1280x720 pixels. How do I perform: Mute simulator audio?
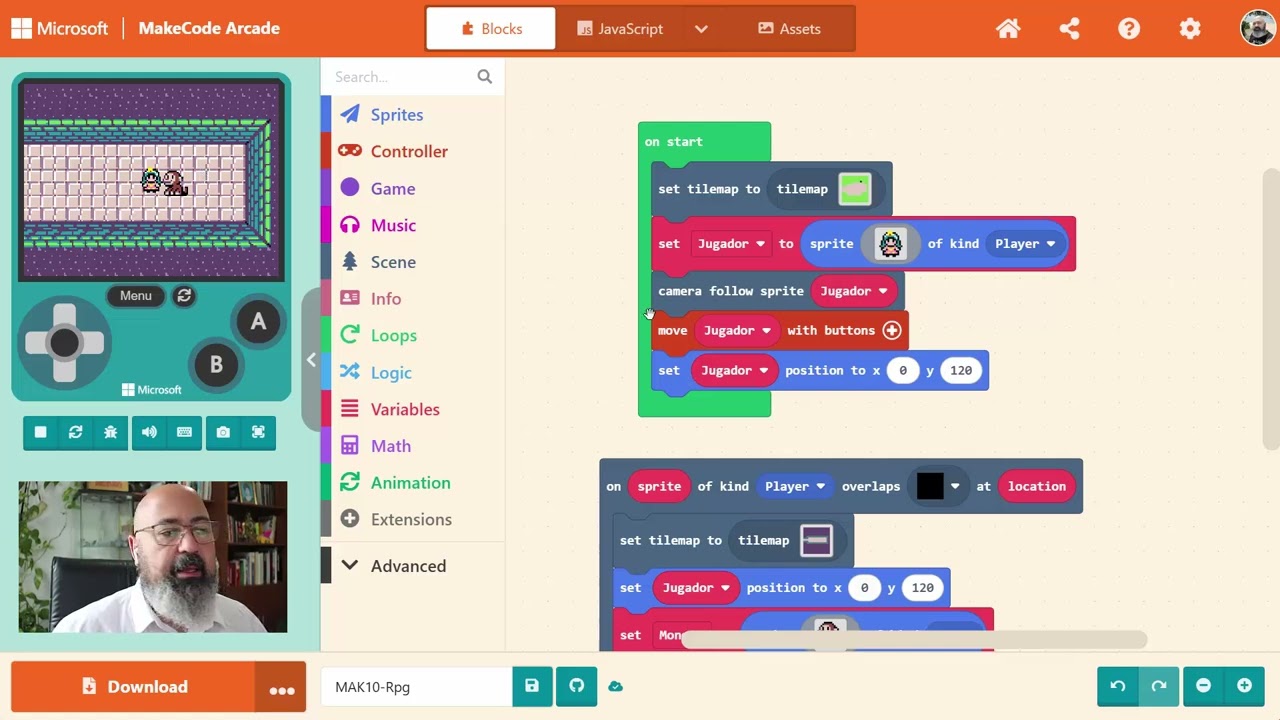coord(149,432)
